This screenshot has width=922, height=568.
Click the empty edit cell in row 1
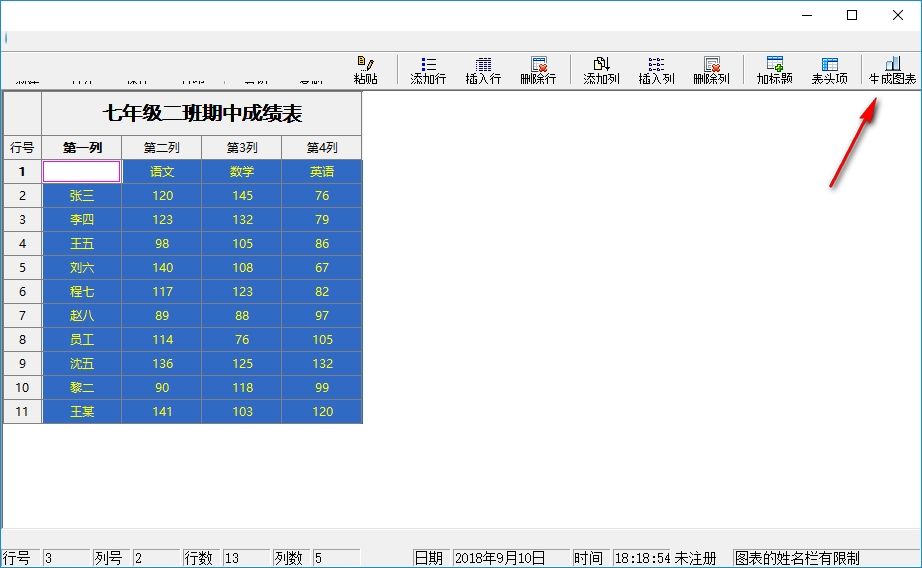pos(82,172)
